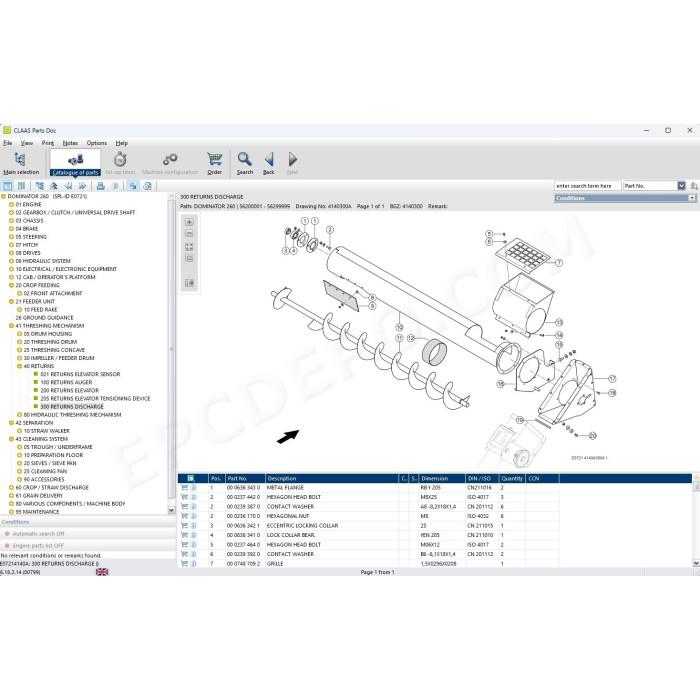
Task: Expand the Conditions dropdown panel
Action: click(692, 198)
